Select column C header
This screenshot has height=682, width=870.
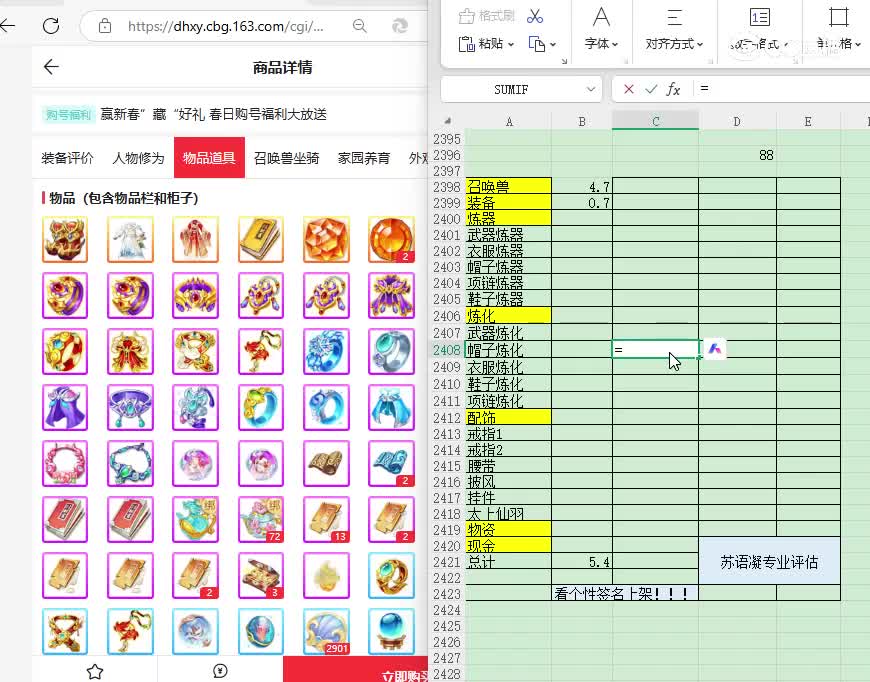tap(655, 121)
